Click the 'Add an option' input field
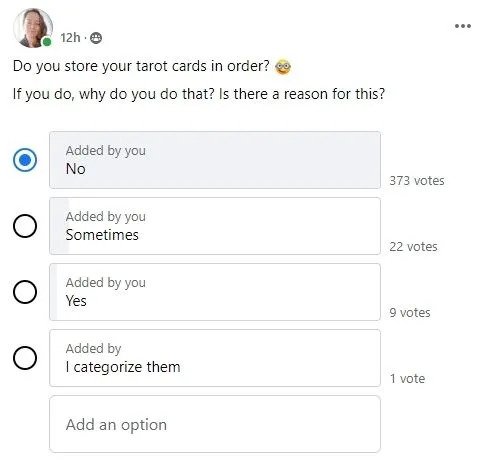The width and height of the screenshot is (496, 460). (x=215, y=424)
